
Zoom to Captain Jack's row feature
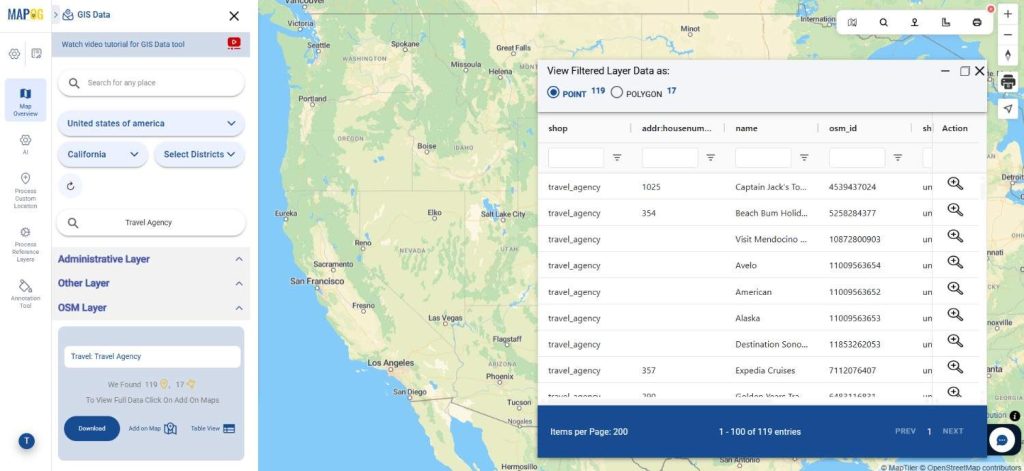coord(955,184)
